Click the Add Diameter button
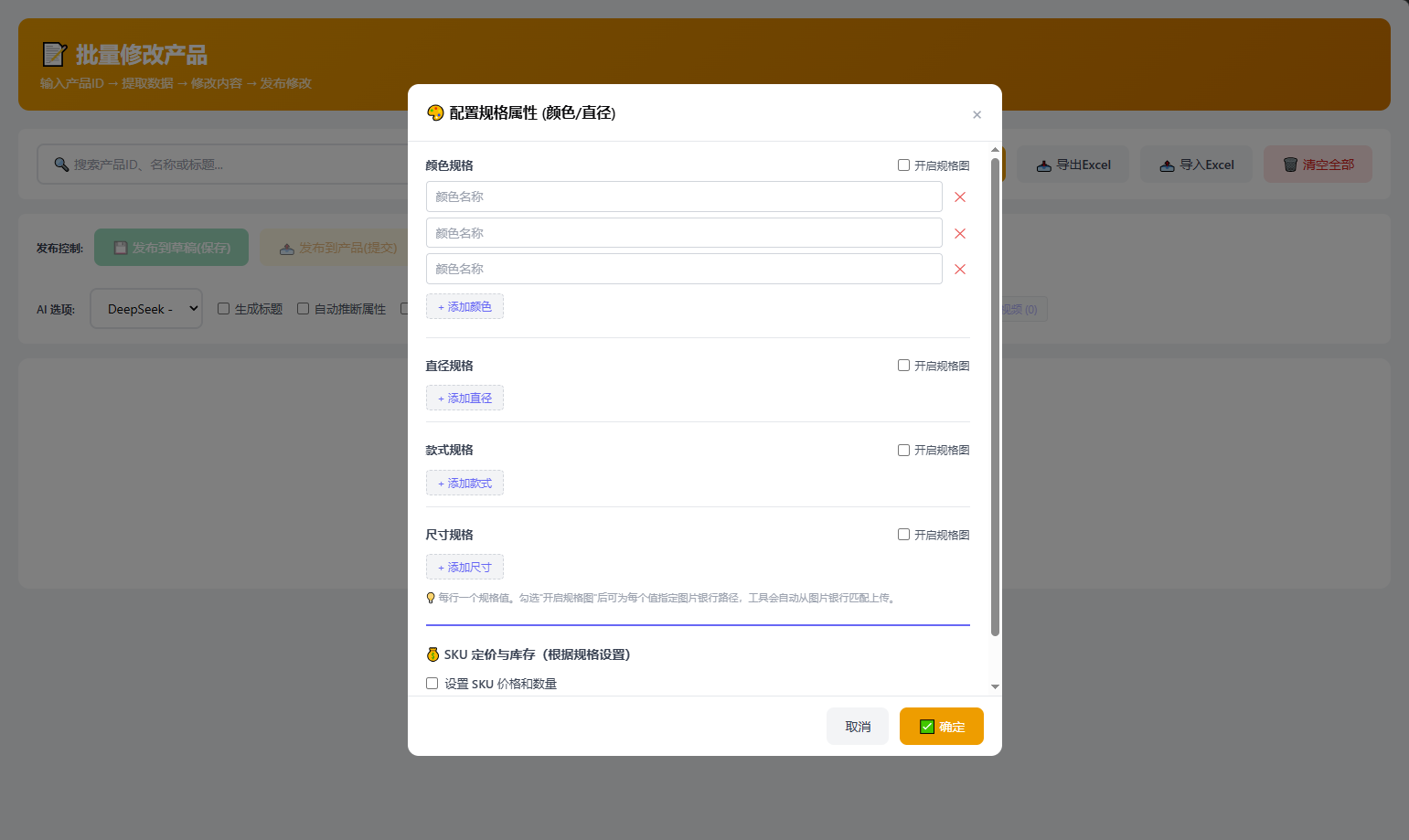 coord(464,399)
